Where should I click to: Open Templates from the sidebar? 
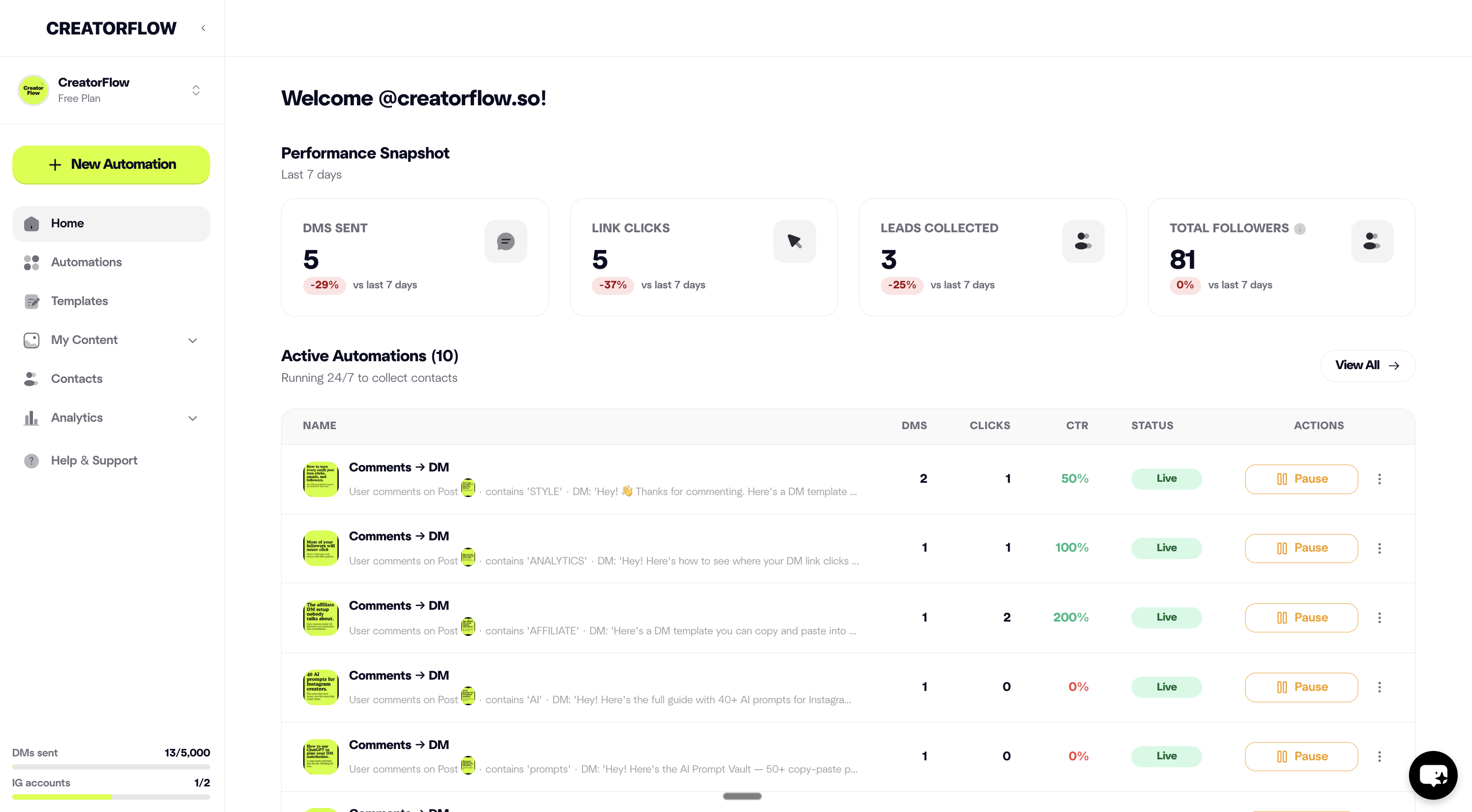point(79,301)
